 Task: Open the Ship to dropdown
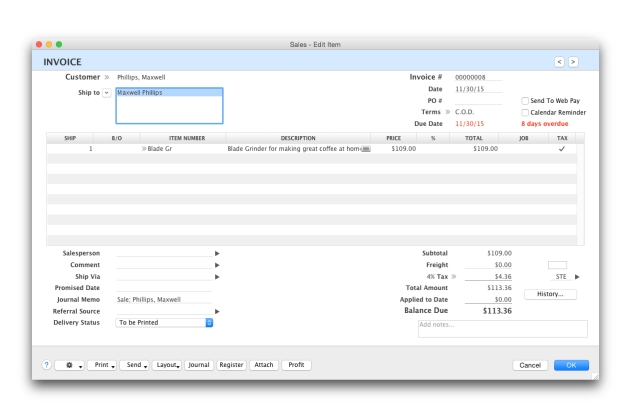[106, 93]
